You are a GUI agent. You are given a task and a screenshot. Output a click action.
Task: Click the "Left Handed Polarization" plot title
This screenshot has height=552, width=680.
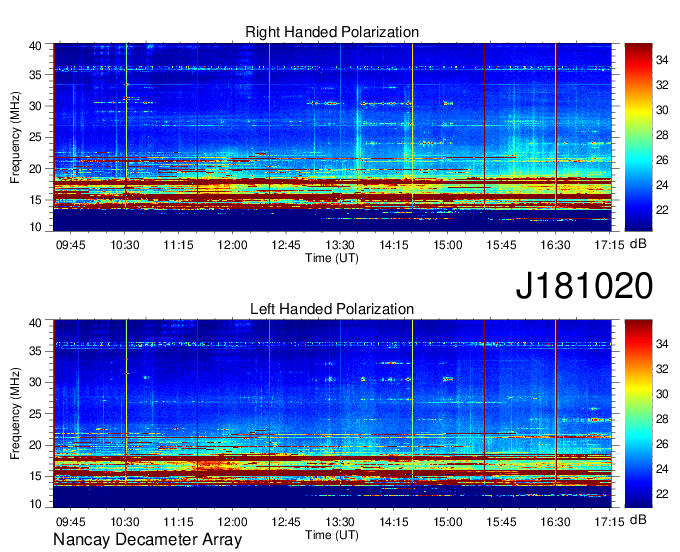[332, 309]
